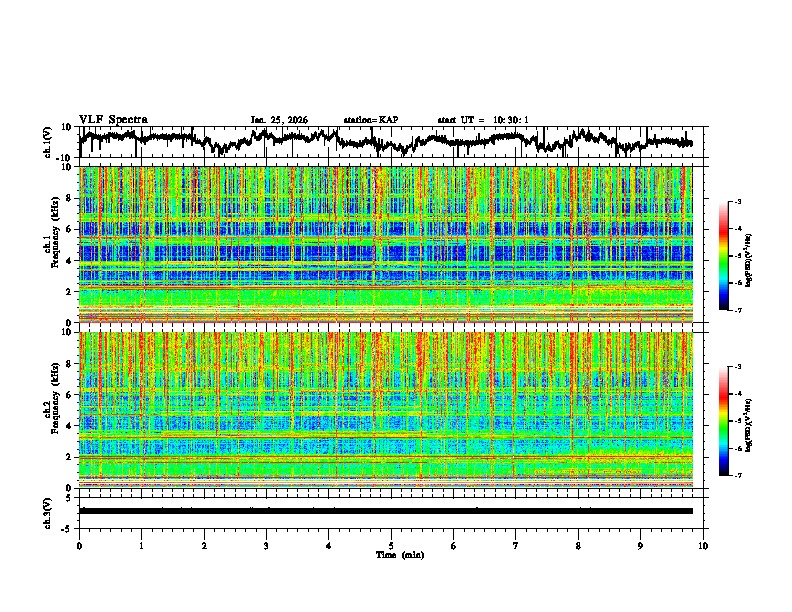Image resolution: width=792 pixels, height=612 pixels.
Task: Click time axis tick label "8"
Action: point(578,546)
